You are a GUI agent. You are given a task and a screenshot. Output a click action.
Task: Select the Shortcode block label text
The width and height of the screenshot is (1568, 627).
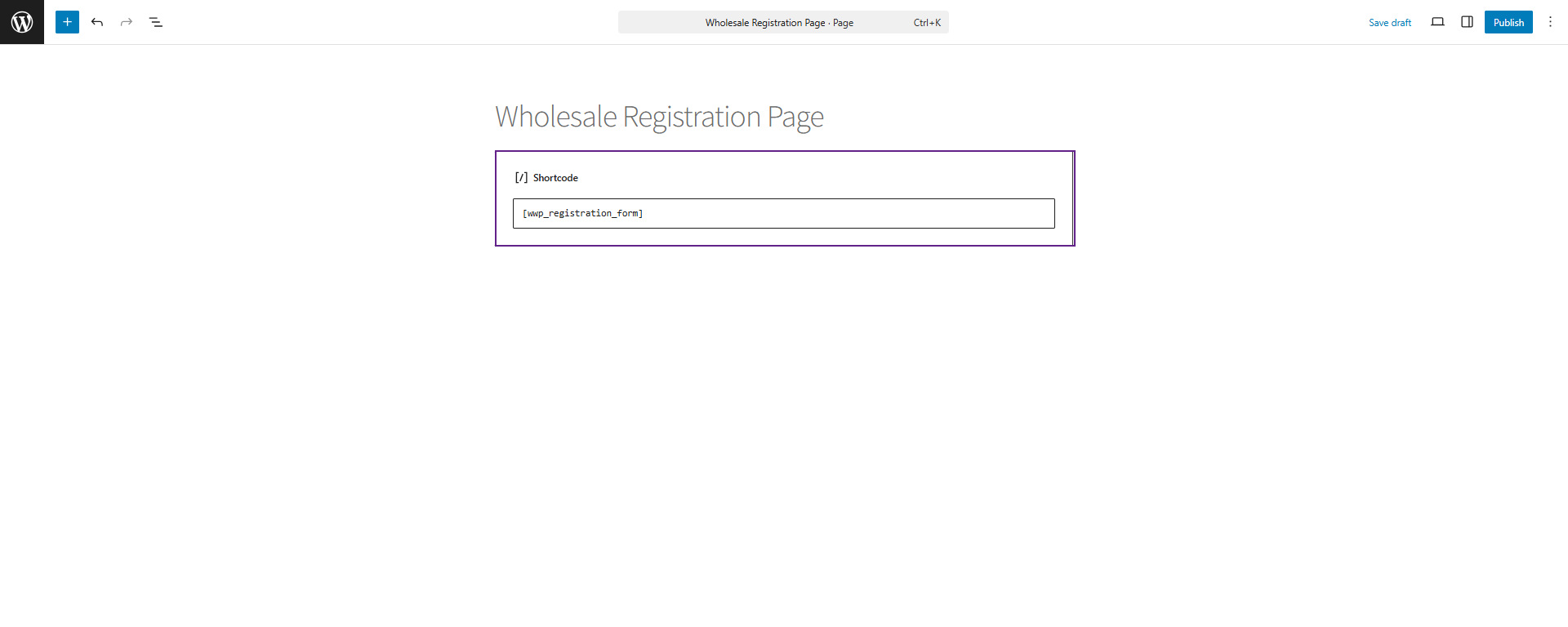click(555, 178)
